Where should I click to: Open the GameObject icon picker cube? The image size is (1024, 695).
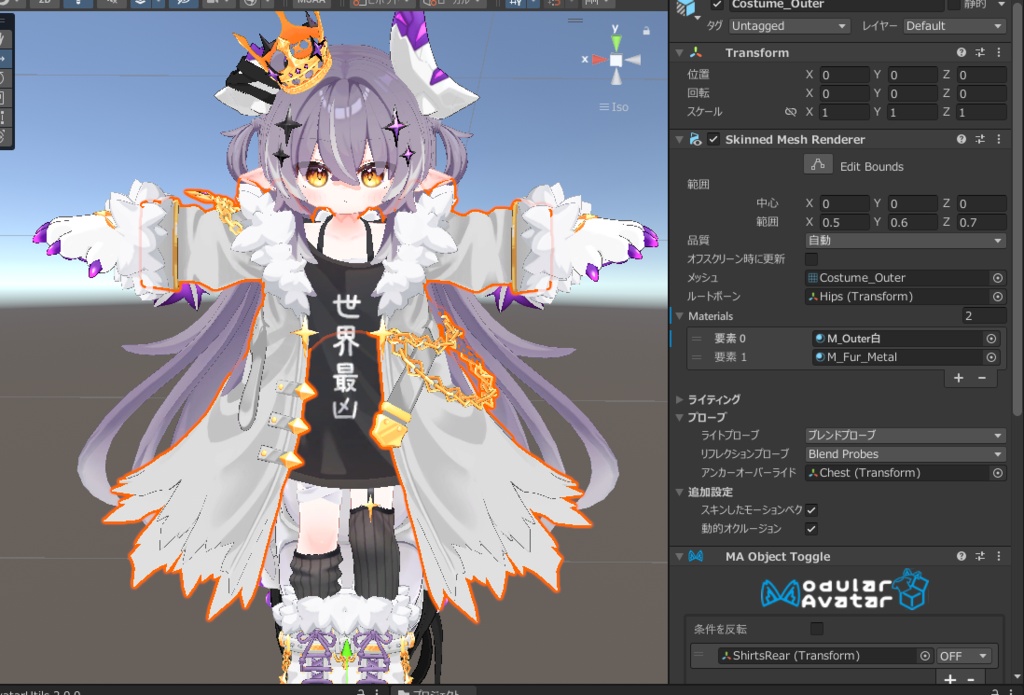coord(686,8)
